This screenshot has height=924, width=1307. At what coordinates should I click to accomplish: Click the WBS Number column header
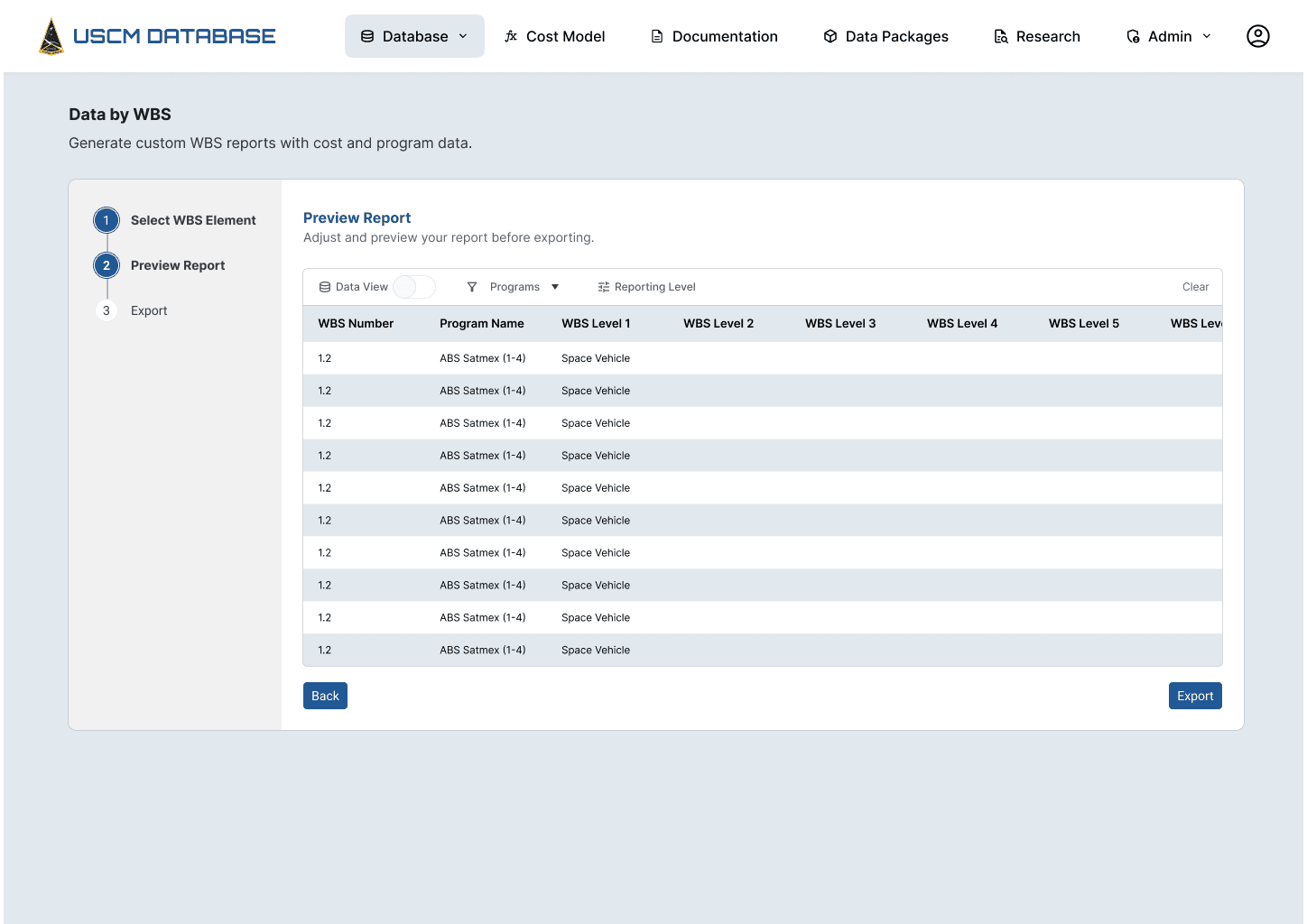tap(356, 323)
